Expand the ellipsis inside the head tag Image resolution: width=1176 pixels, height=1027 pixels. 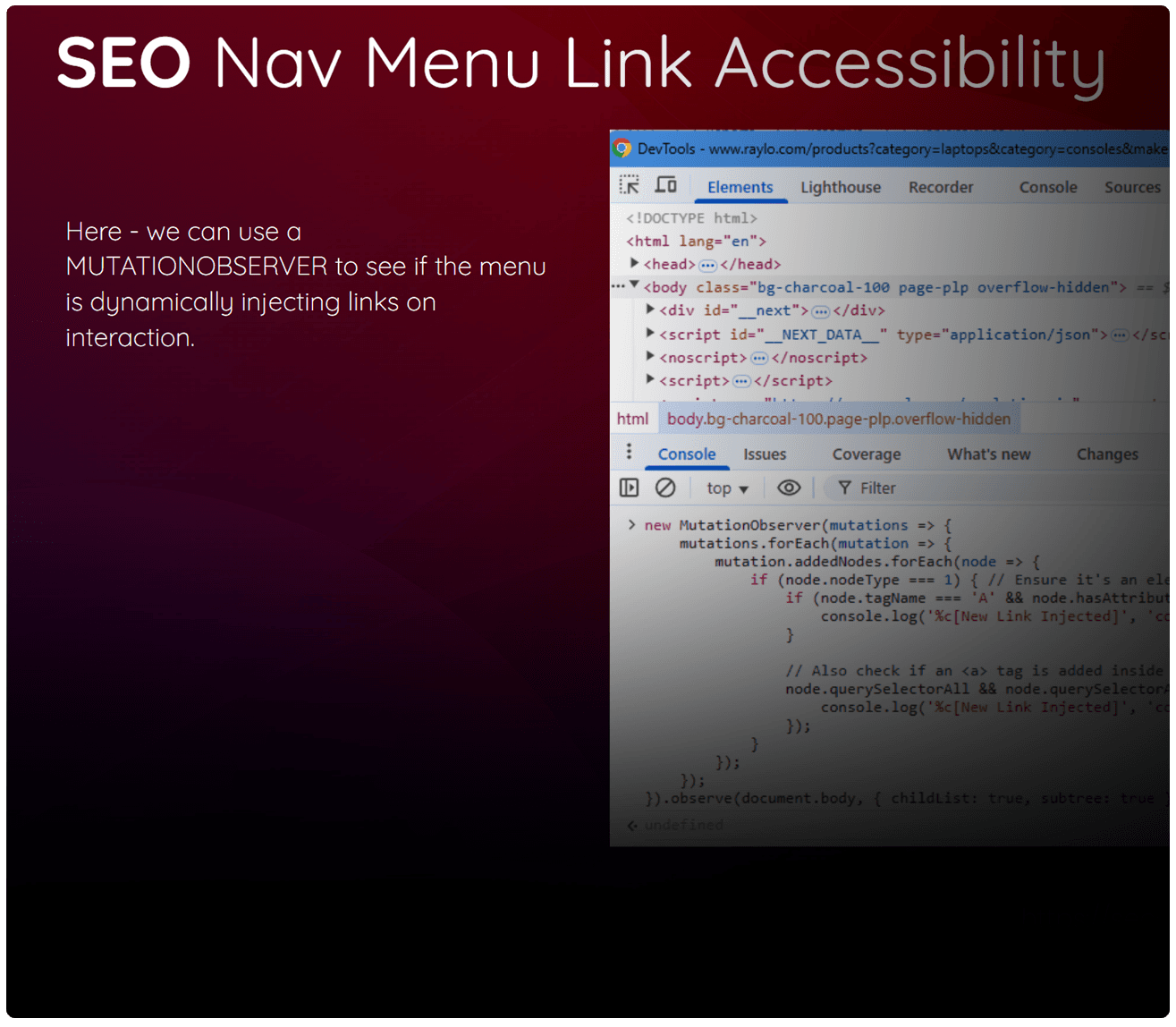707,265
